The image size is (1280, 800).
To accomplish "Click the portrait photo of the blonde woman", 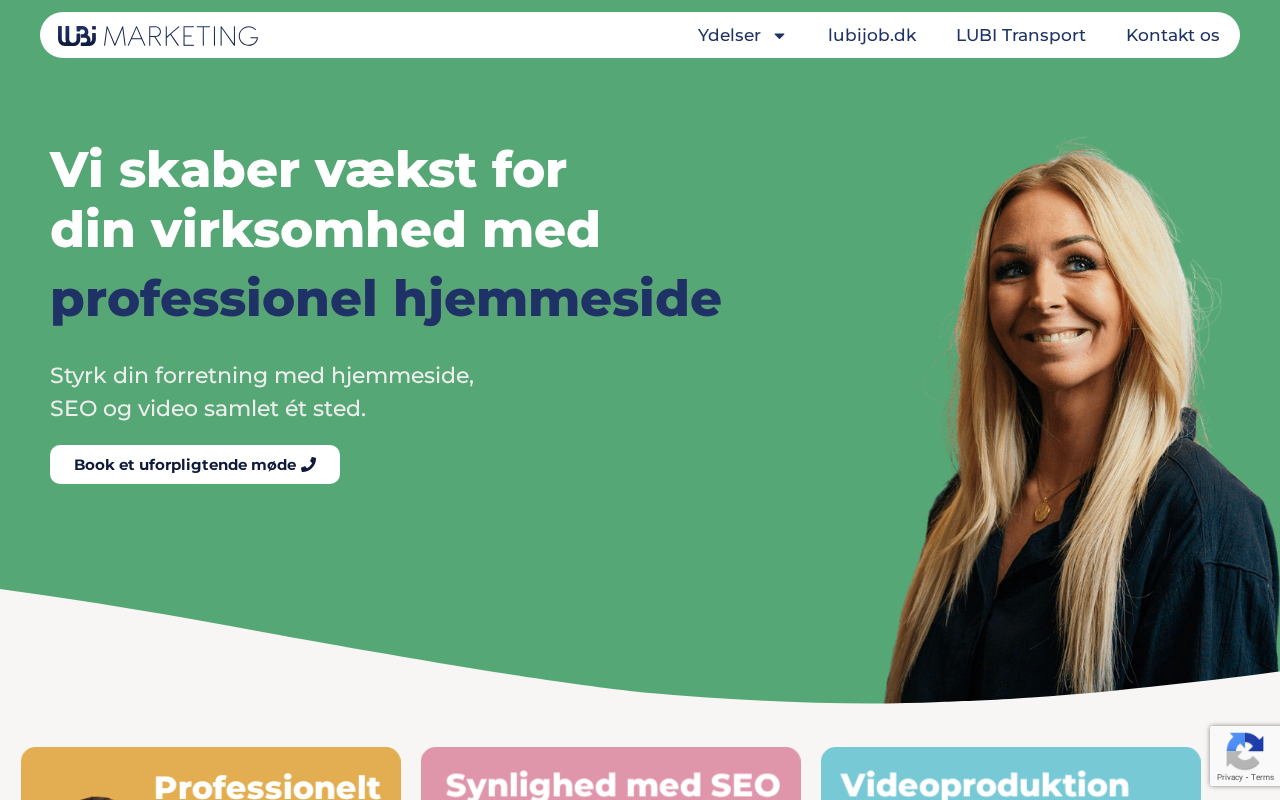I will [1080, 422].
